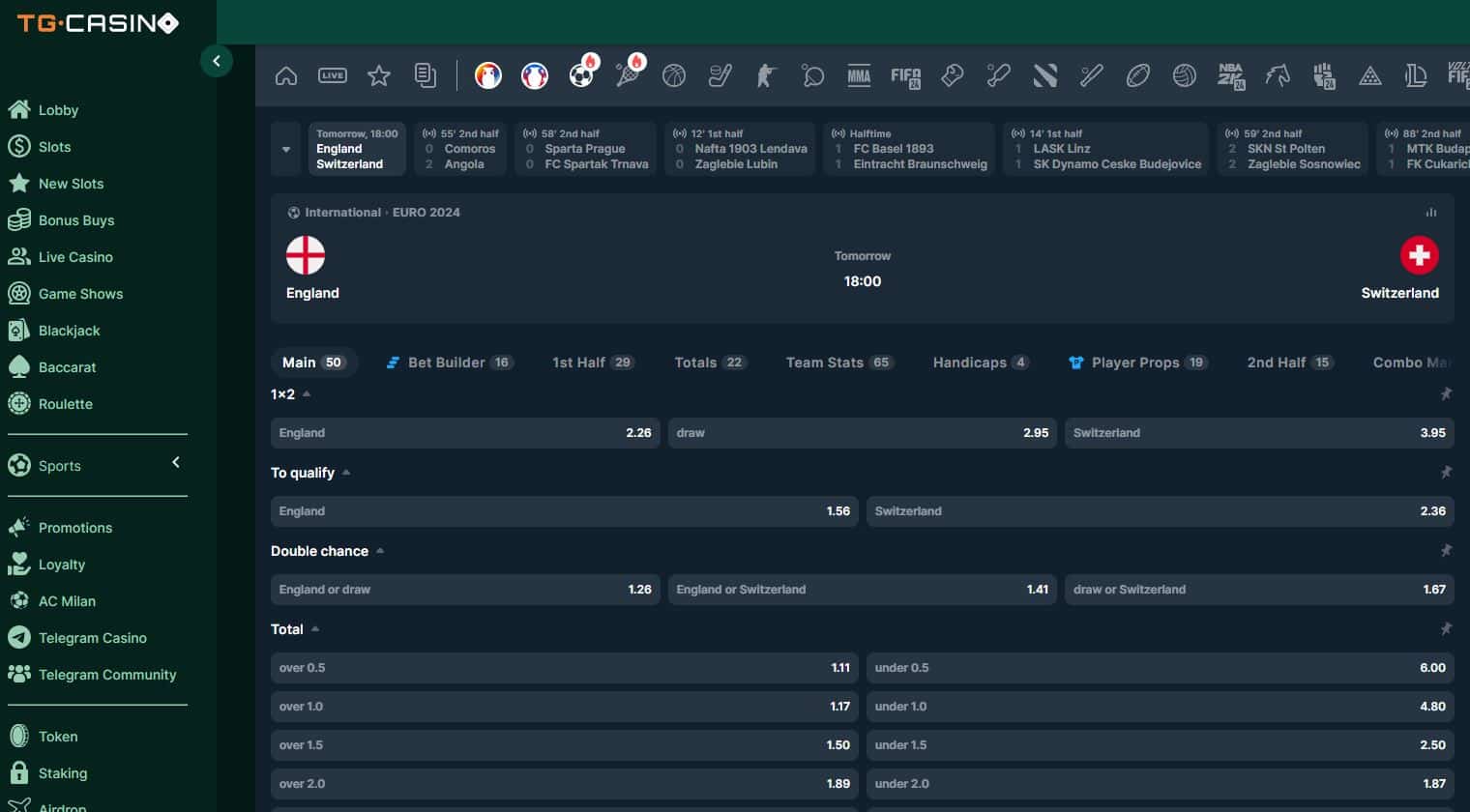Open Sparta Prague vs Spartak Trnava match
This screenshot has width=1470, height=812.
pyautogui.click(x=585, y=149)
